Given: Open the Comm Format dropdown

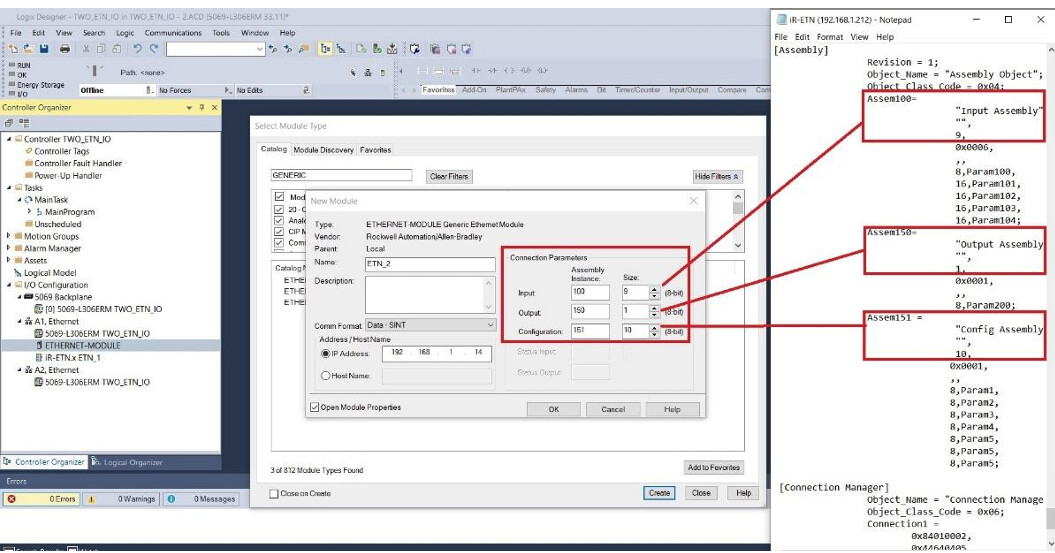Looking at the screenshot, I should coord(490,325).
